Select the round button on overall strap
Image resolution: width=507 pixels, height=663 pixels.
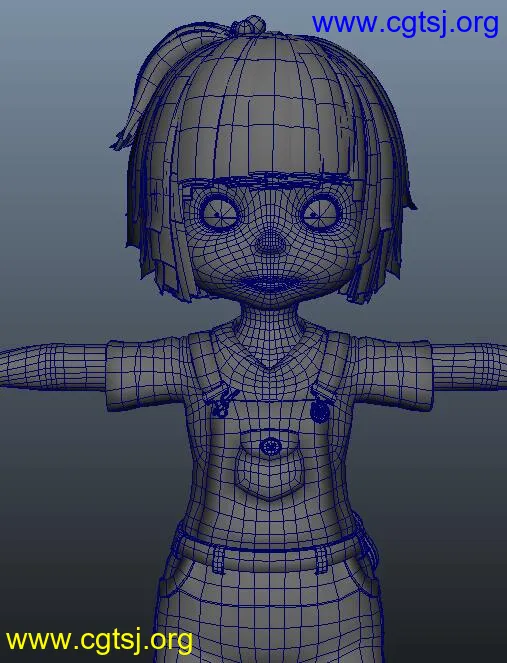(x=320, y=410)
